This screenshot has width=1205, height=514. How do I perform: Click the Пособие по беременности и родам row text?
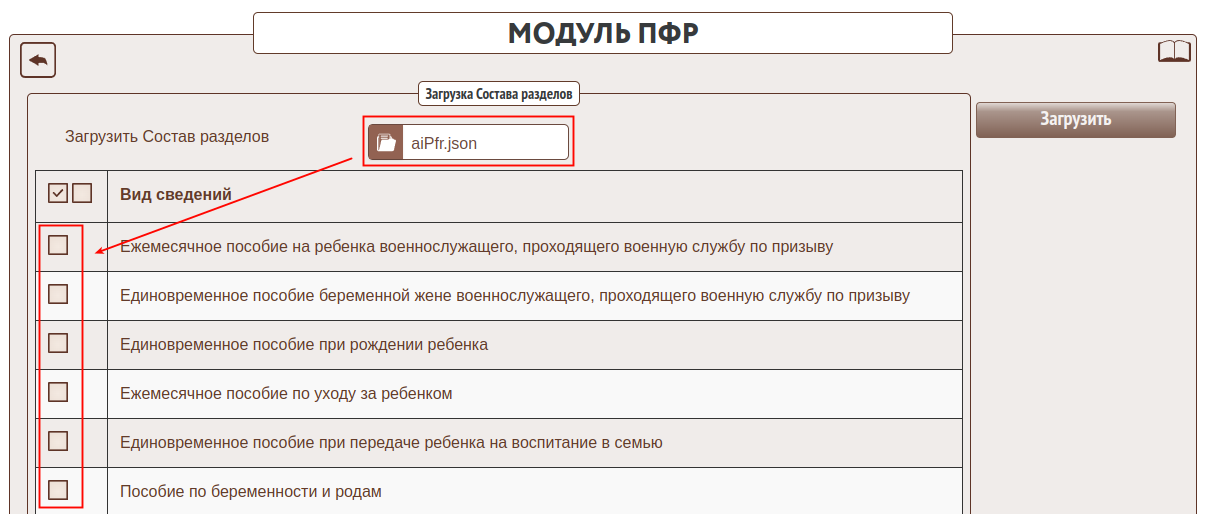point(251,492)
